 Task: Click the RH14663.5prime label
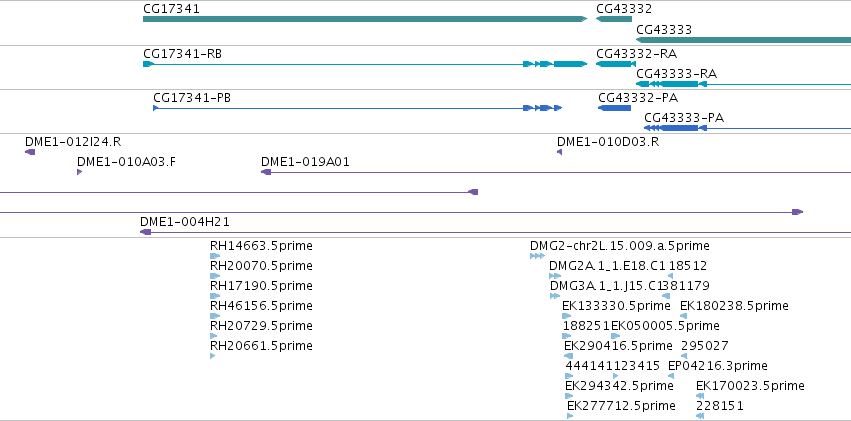point(261,246)
